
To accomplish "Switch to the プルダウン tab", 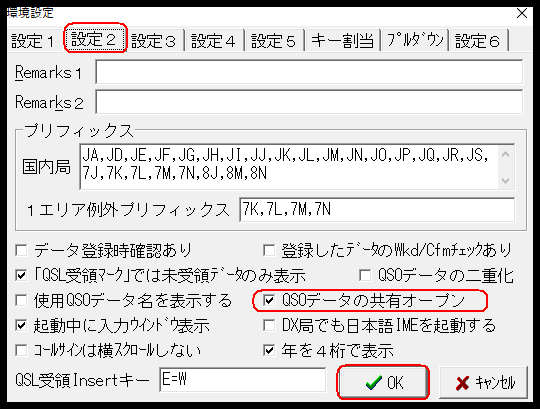I will [415, 41].
